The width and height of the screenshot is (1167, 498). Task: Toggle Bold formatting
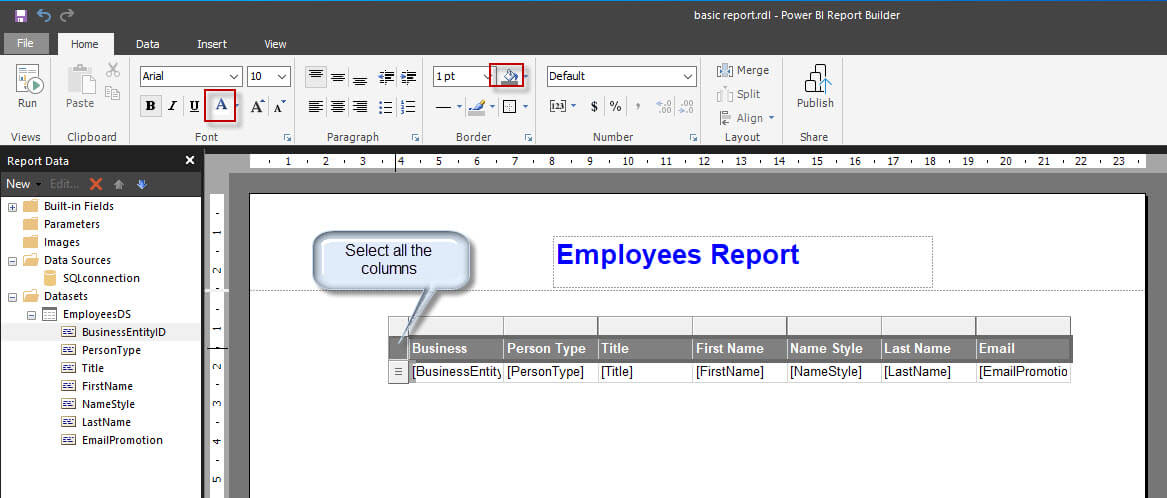click(150, 106)
